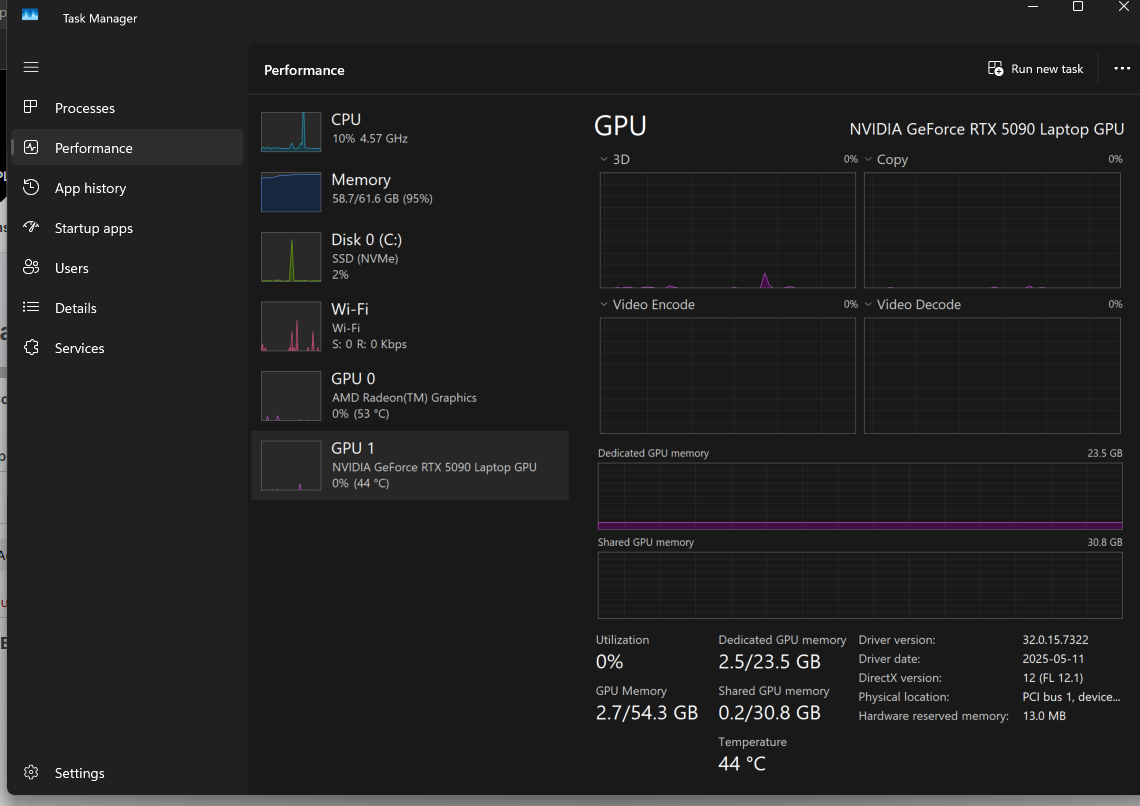Click the Services puzzle-piece icon
This screenshot has width=1140, height=806.
31,348
